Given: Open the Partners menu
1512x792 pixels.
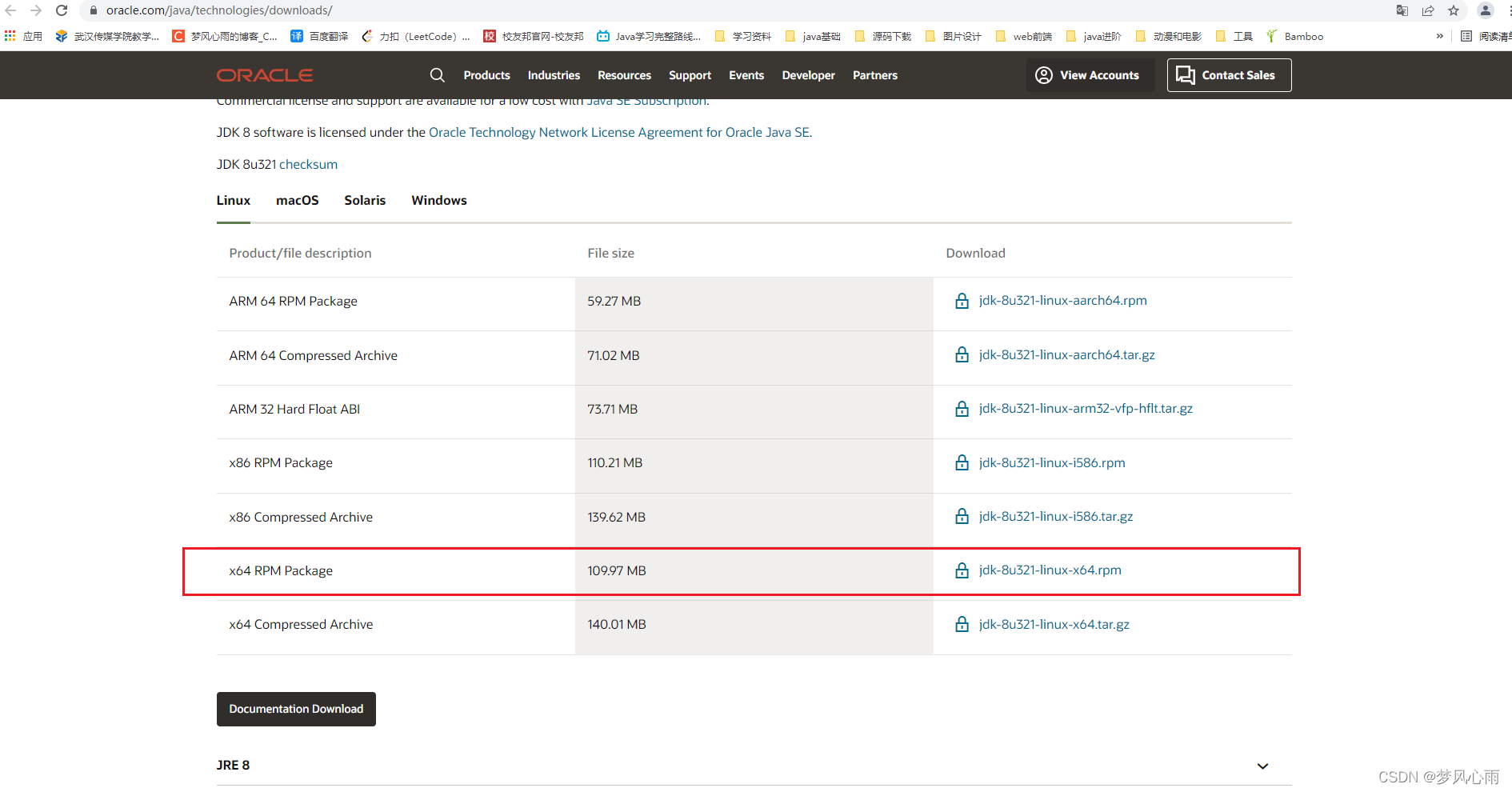Looking at the screenshot, I should 875,75.
